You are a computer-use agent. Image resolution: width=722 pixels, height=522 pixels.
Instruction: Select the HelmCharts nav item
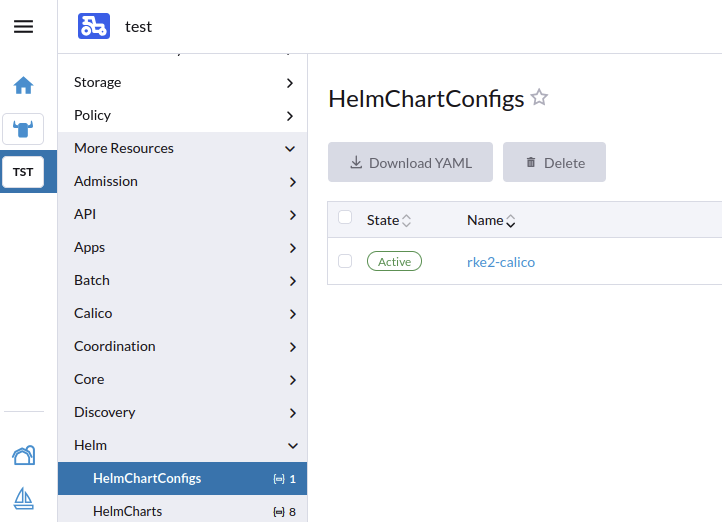[182, 511]
